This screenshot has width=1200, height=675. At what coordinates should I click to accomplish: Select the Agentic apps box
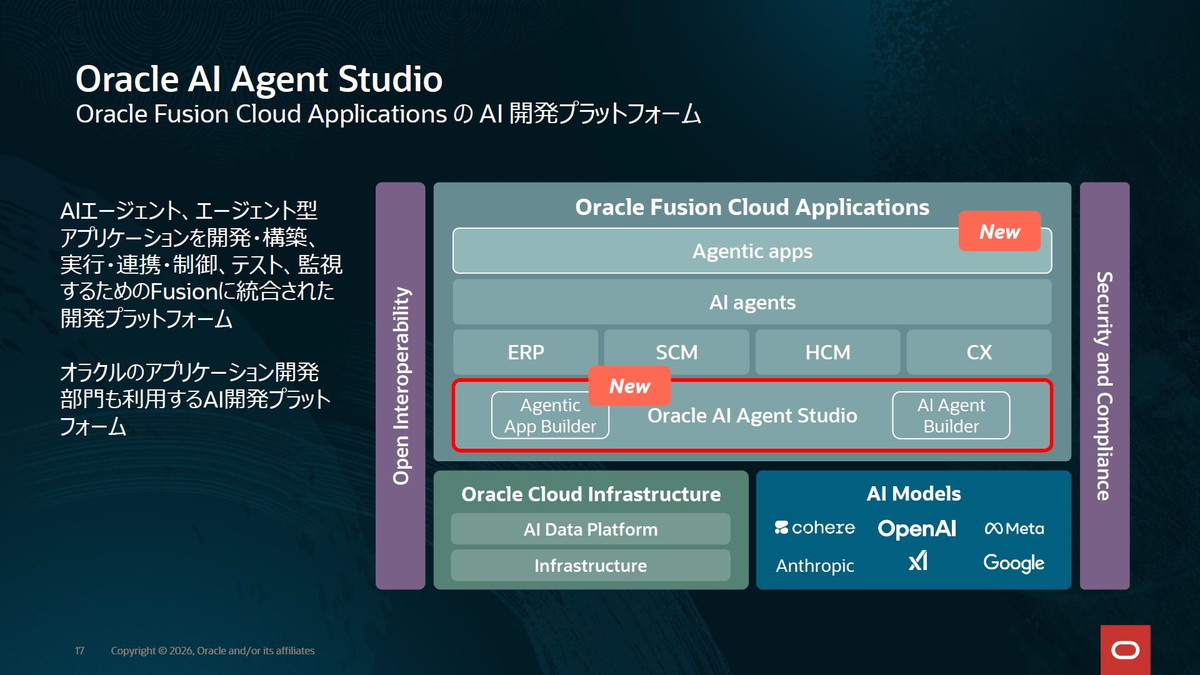coord(752,251)
